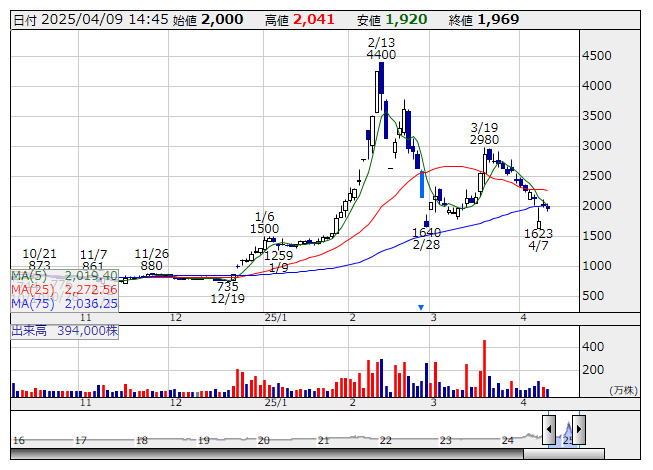Viewport: 653px width, 470px height.
Task: Click the small blue triangle marker below chart
Action: pyautogui.click(x=421, y=307)
